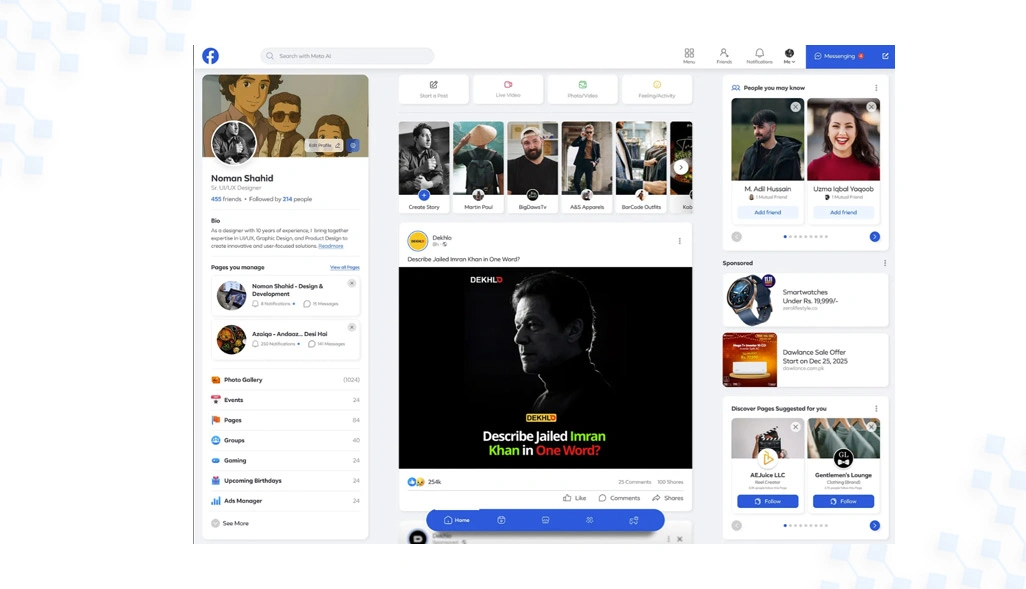Click the 25 Comments count
Image resolution: width=1026 pixels, height=589 pixels.
634,482
